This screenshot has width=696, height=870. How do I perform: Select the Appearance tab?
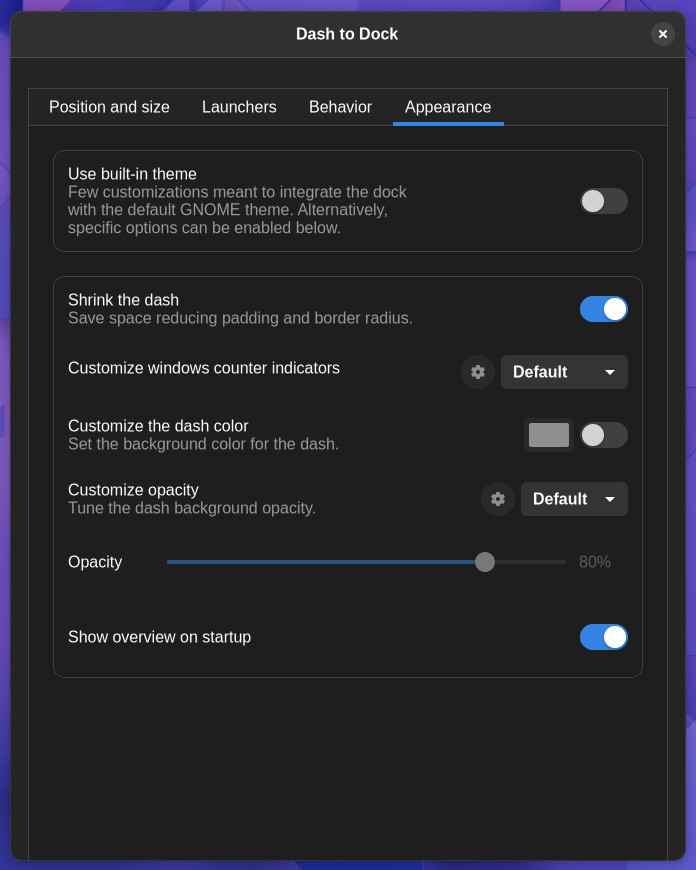448,107
